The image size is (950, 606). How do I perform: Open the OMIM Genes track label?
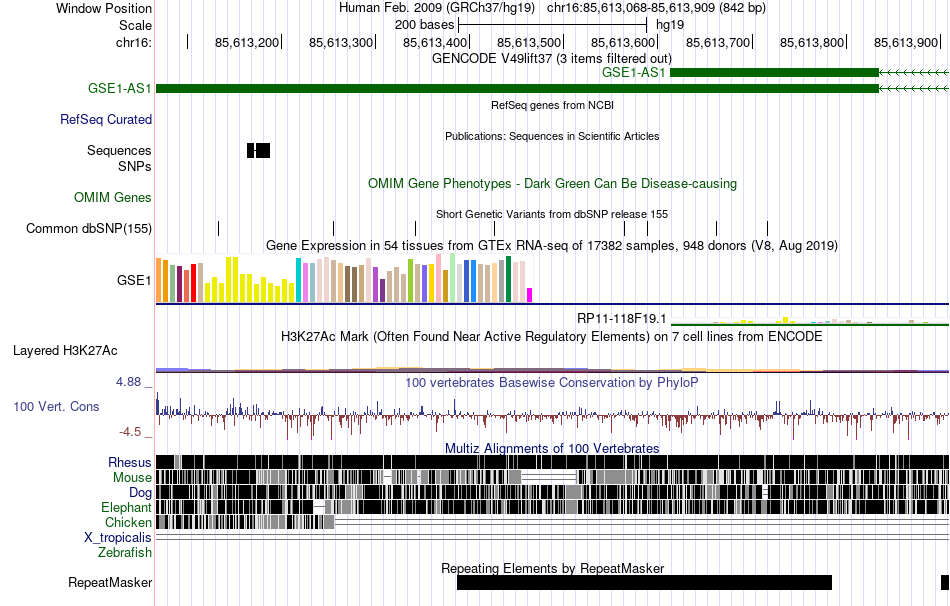[113, 198]
